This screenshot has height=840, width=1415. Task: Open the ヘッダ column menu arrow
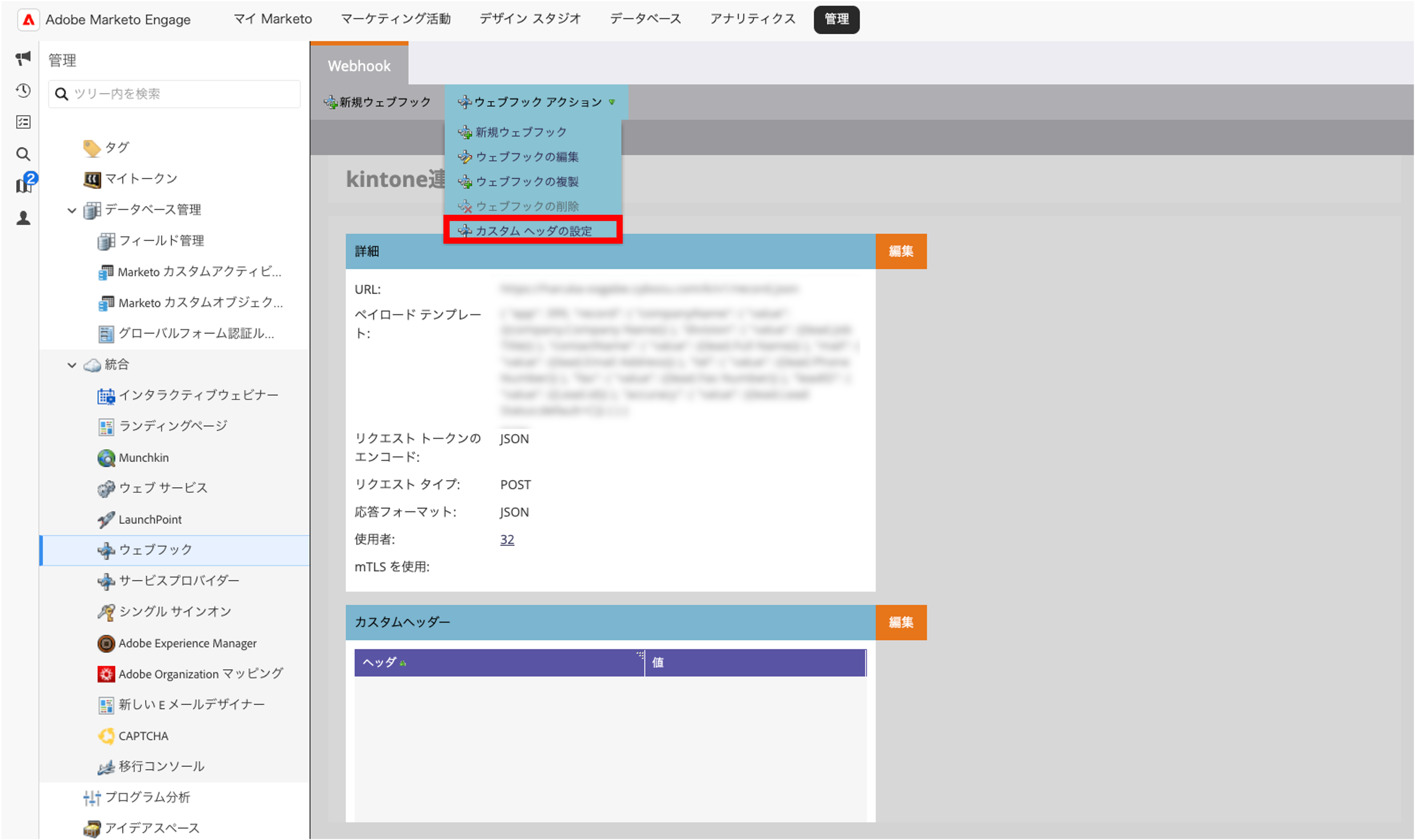point(639,655)
